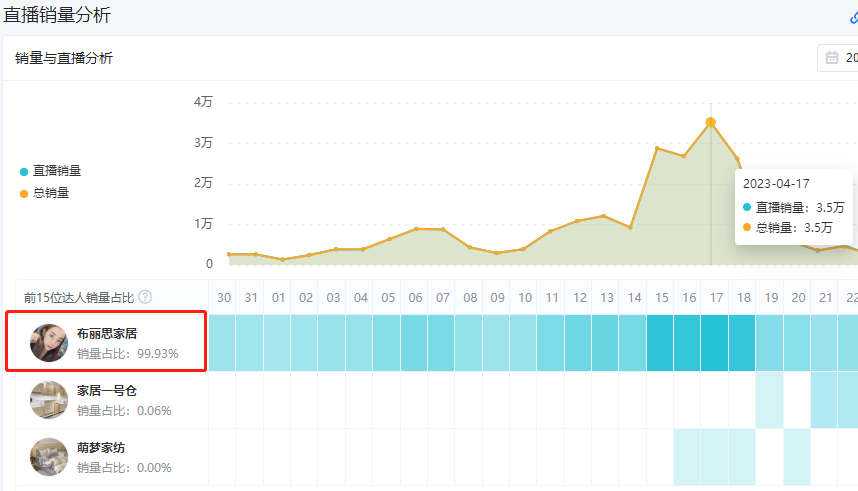The image size is (858, 491).
Task: Click the 萌梦家纺 avatar image
Action: click(49, 457)
